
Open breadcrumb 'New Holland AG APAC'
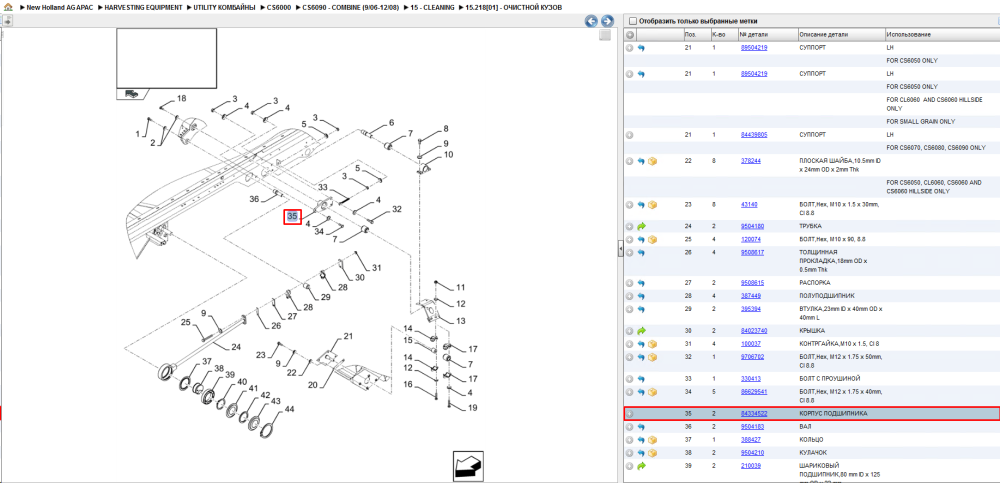(x=60, y=7)
